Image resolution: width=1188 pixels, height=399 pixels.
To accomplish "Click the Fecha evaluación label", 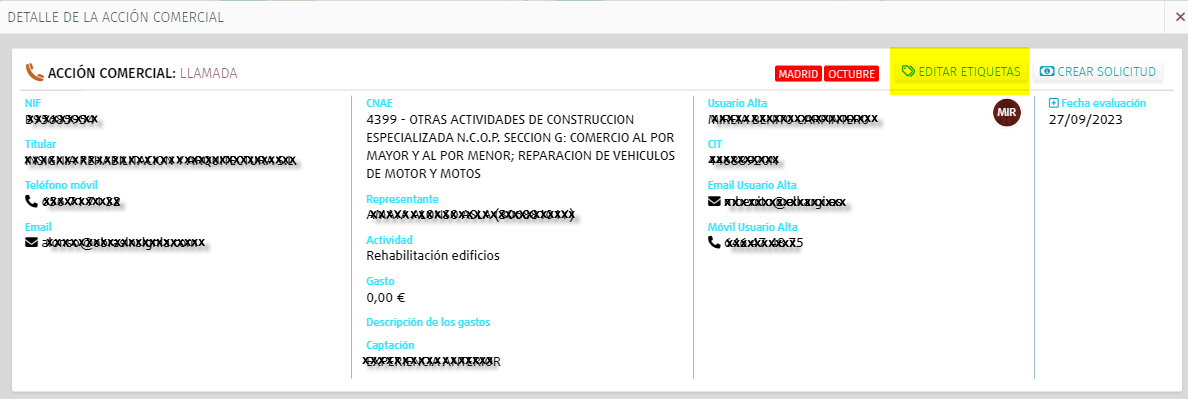I will (x=1103, y=103).
